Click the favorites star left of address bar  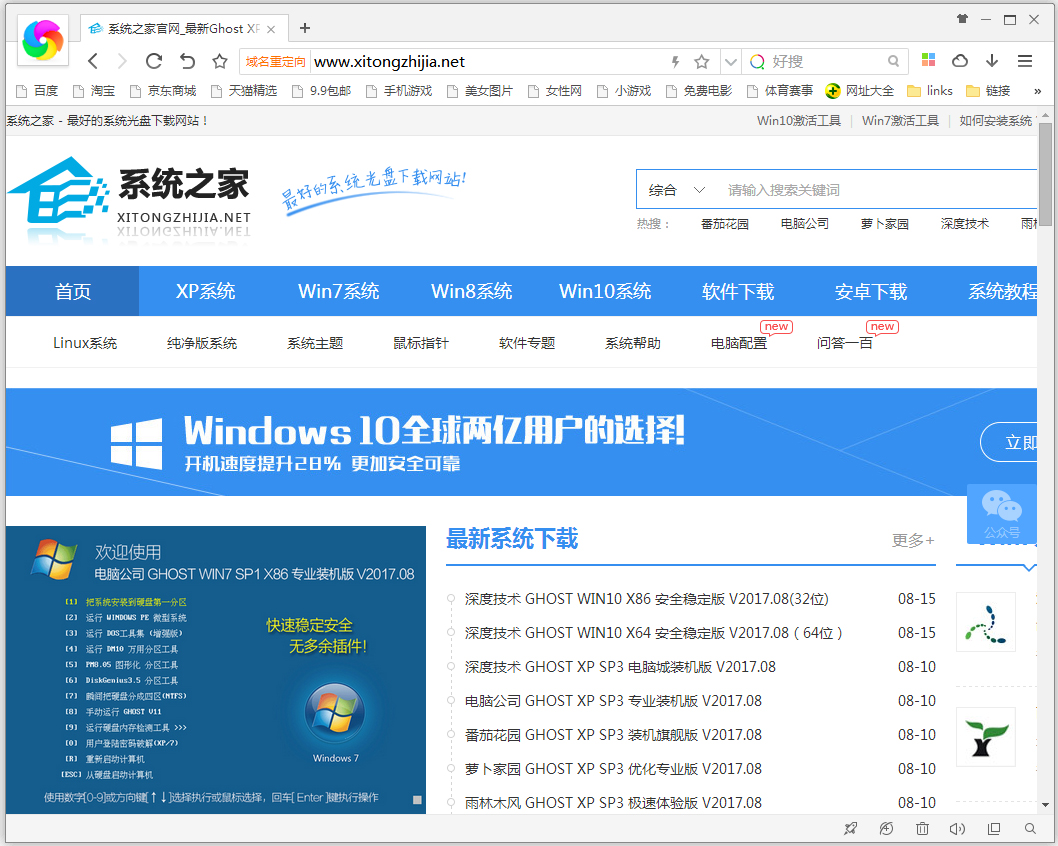[220, 61]
